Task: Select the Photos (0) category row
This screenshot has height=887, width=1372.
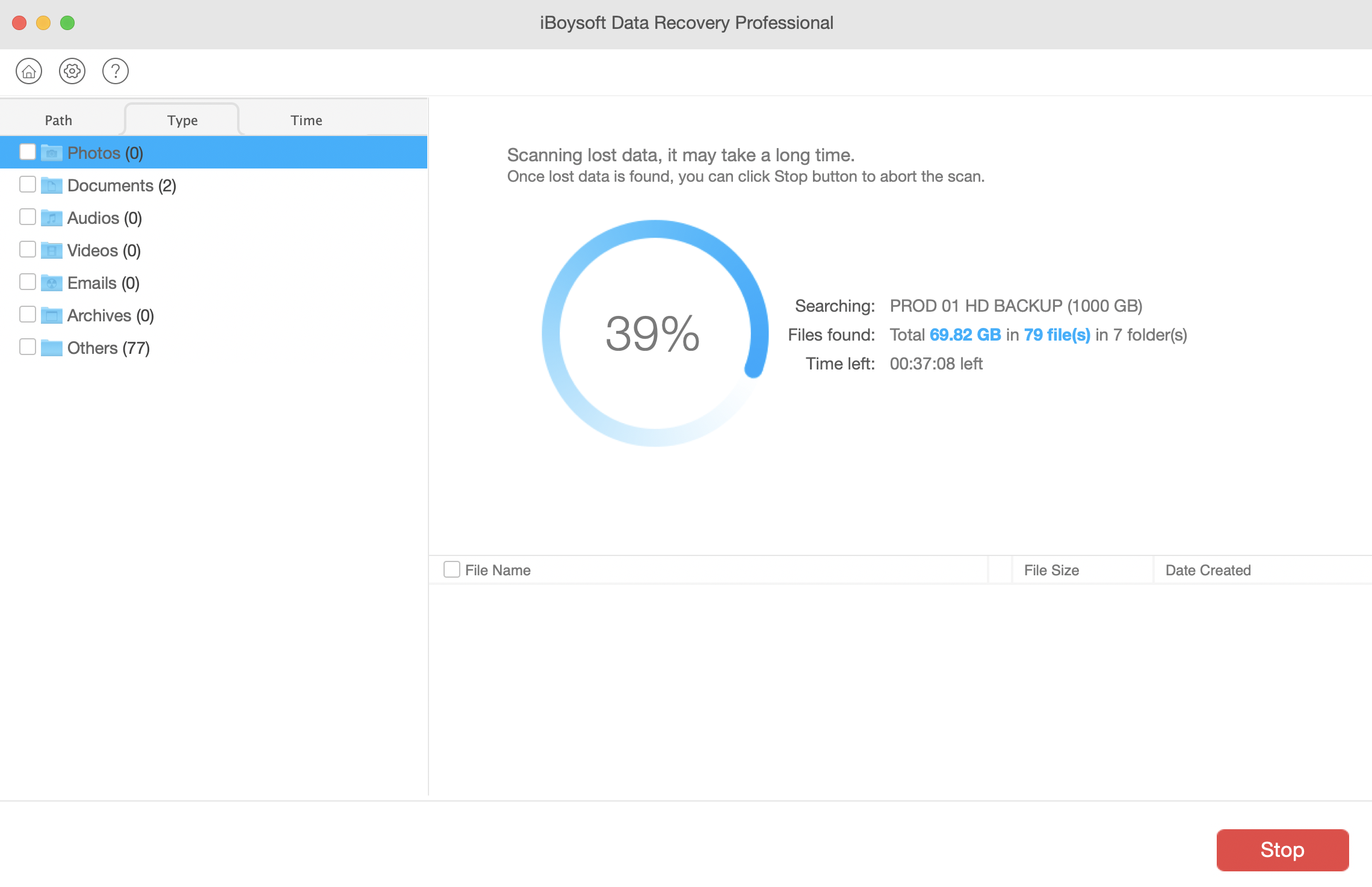Action: pyautogui.click(x=214, y=153)
